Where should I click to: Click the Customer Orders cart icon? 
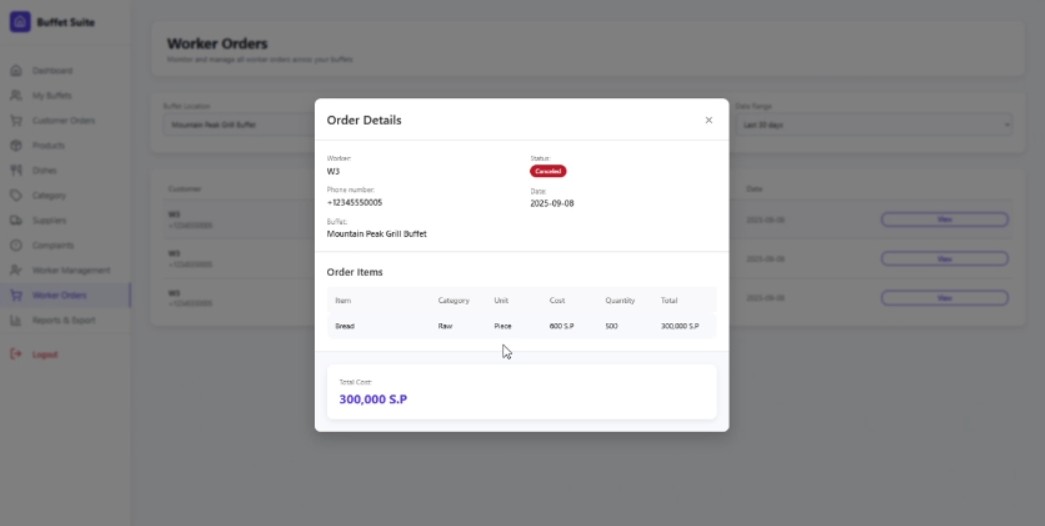(16, 121)
